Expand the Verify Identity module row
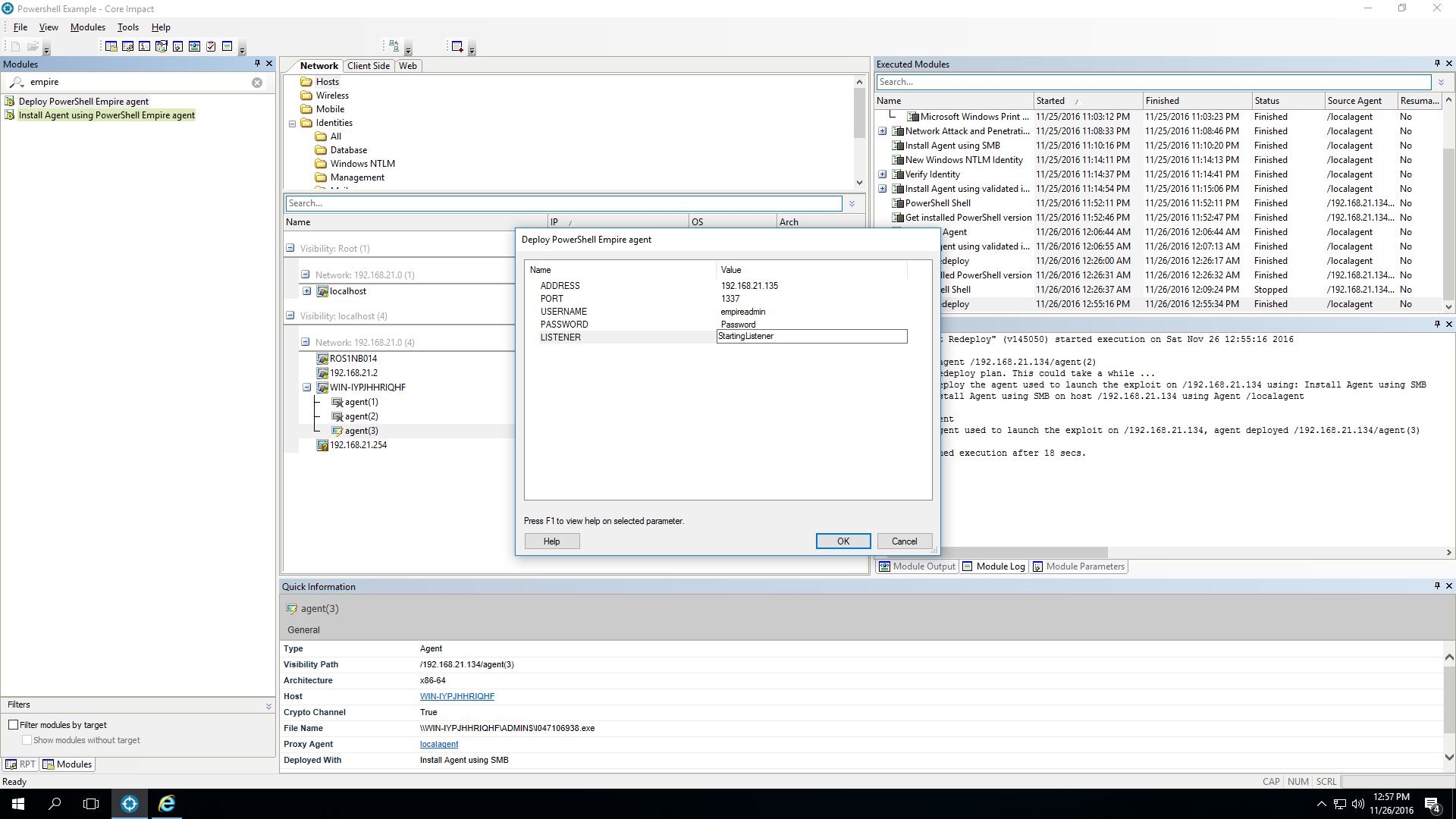1456x819 pixels. coord(883,174)
